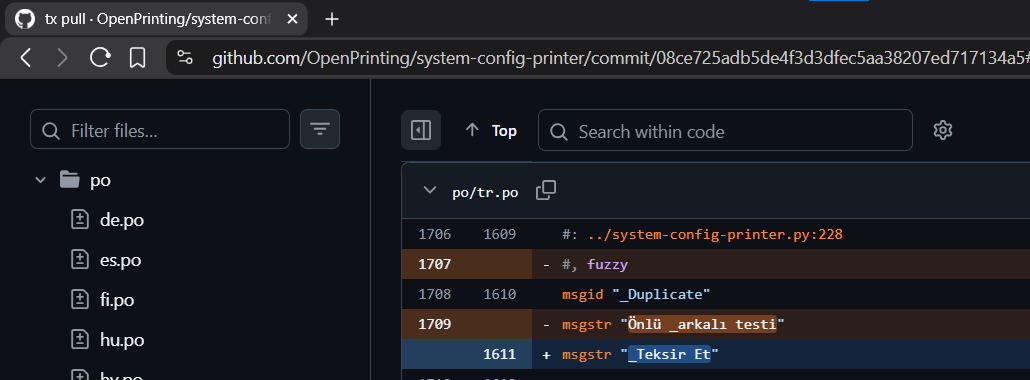Click '../system-config-printer.py:228' comment text
The height and width of the screenshot is (380, 1030).
click(x=715, y=234)
